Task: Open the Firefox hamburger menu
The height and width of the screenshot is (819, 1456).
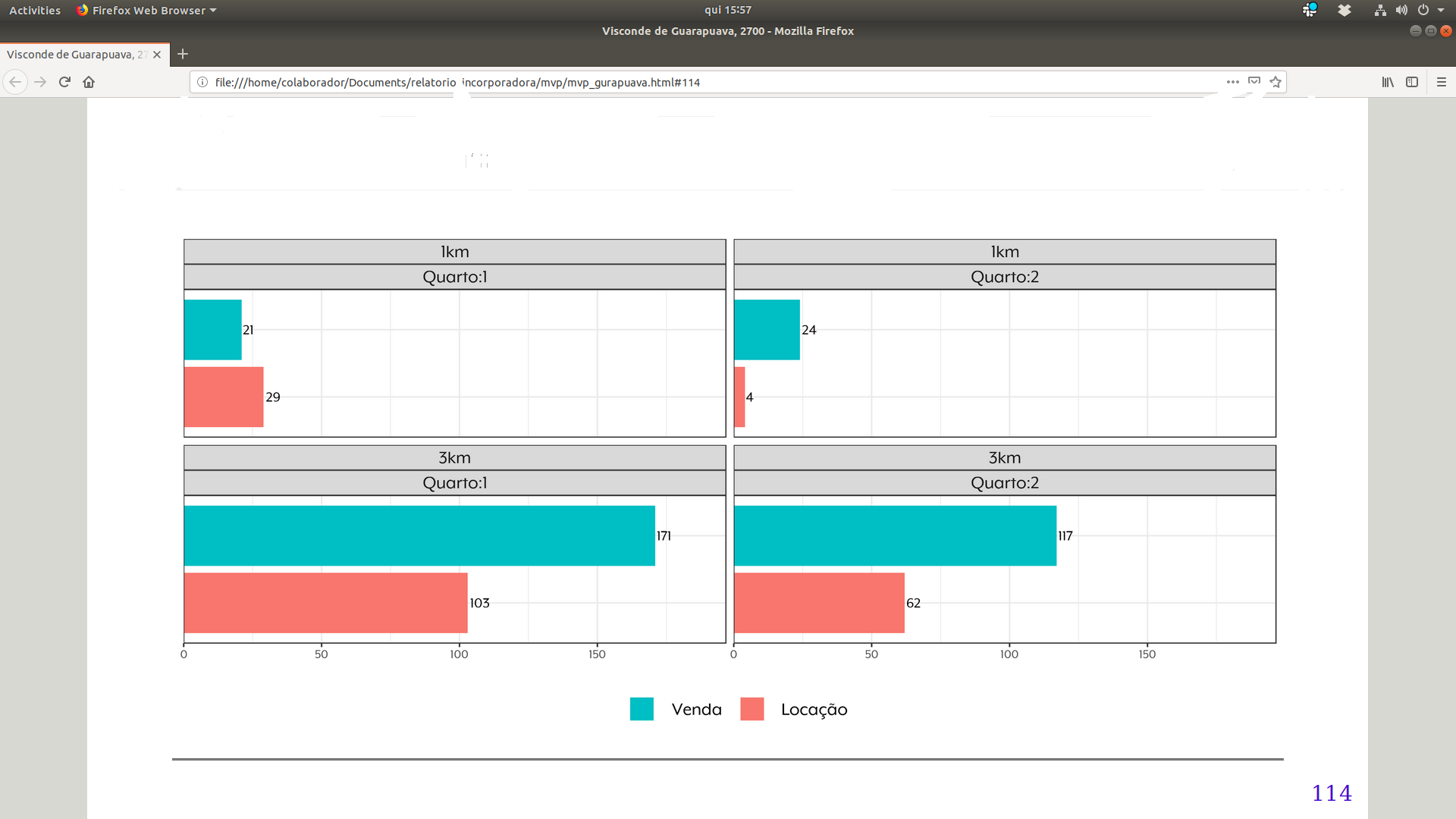Action: [x=1442, y=82]
